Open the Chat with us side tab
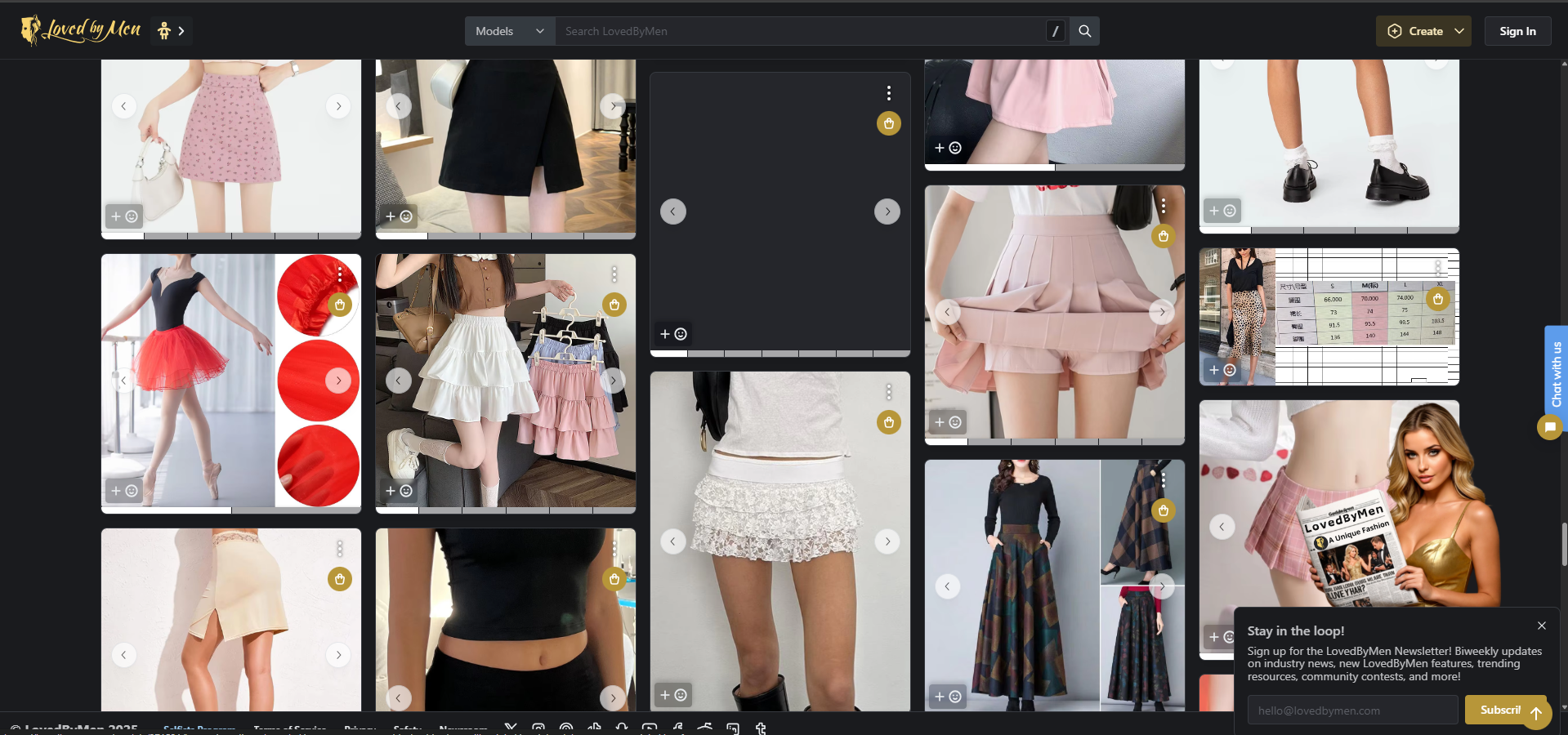 1556,374
